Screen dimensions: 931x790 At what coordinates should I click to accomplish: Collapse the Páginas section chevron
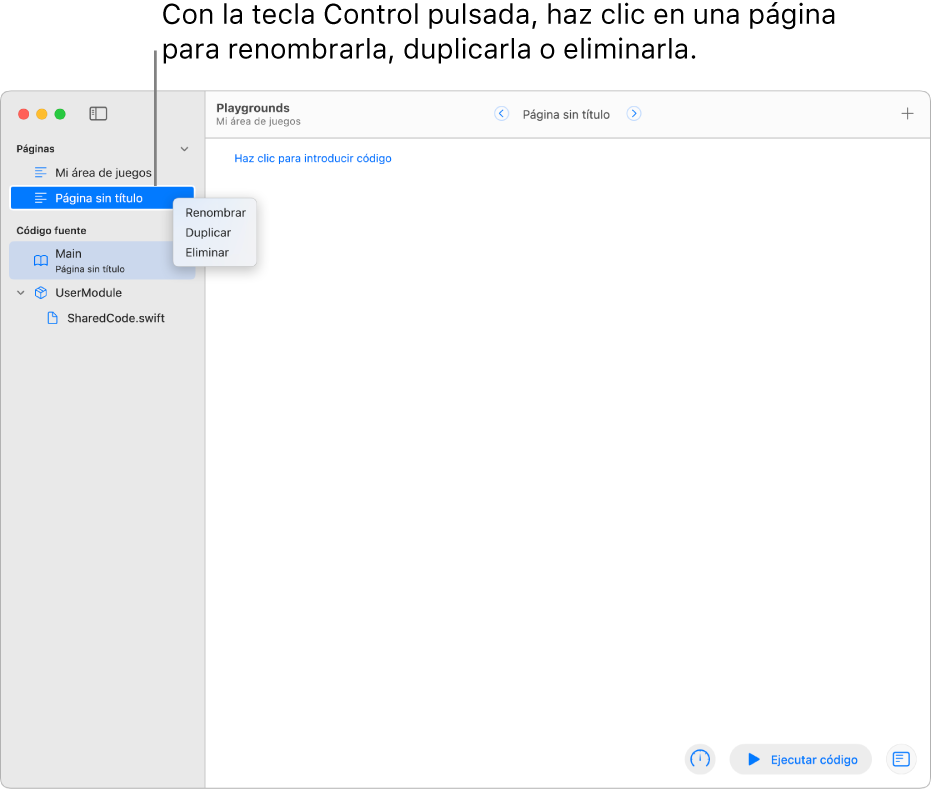point(184,149)
